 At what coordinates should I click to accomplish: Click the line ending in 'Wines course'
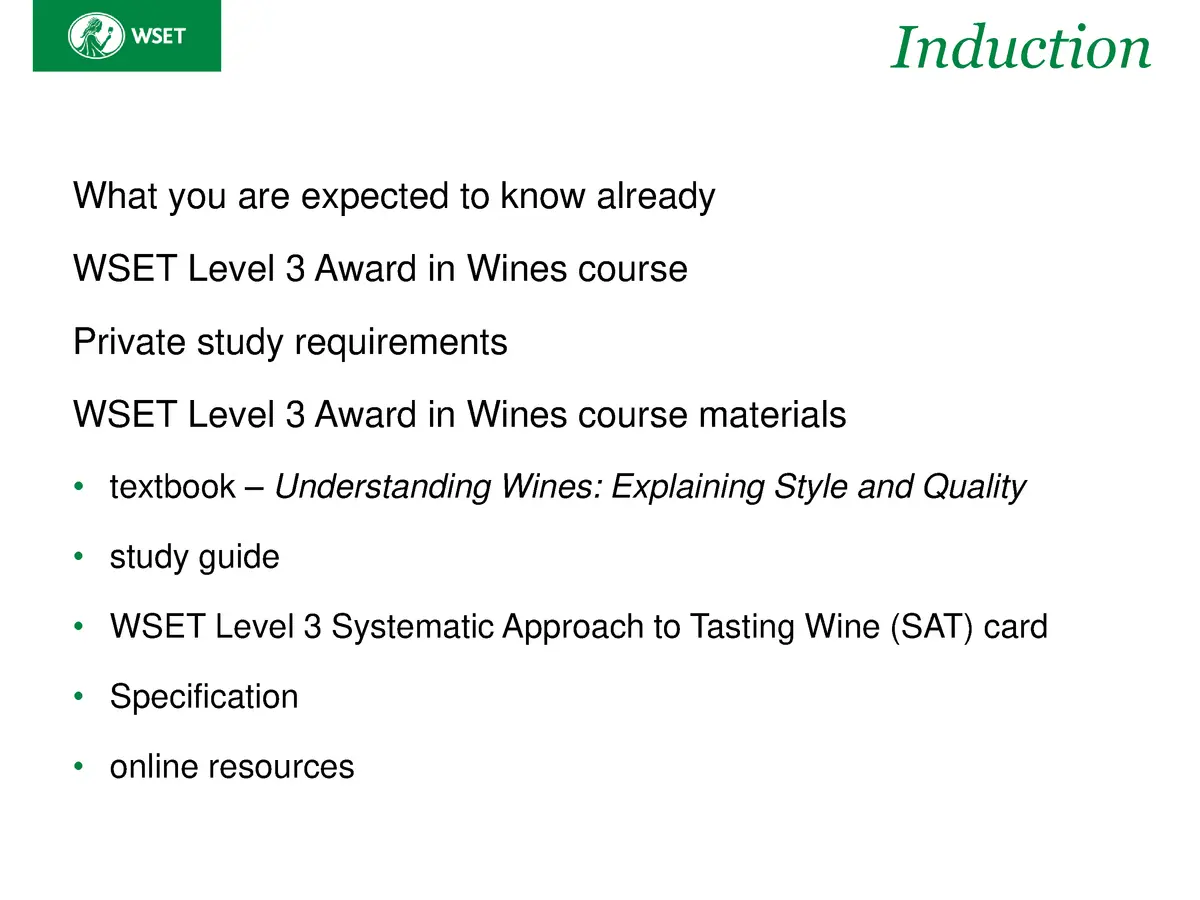[x=380, y=269]
